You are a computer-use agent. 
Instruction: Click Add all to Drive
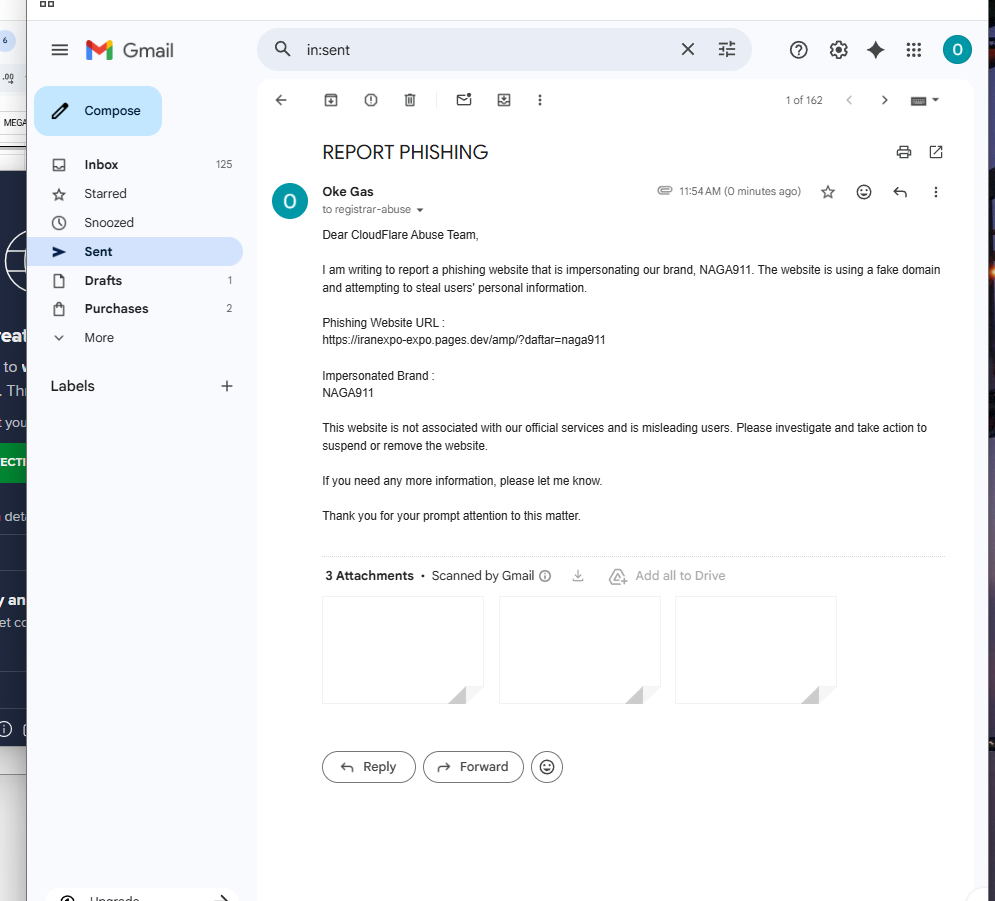point(667,576)
